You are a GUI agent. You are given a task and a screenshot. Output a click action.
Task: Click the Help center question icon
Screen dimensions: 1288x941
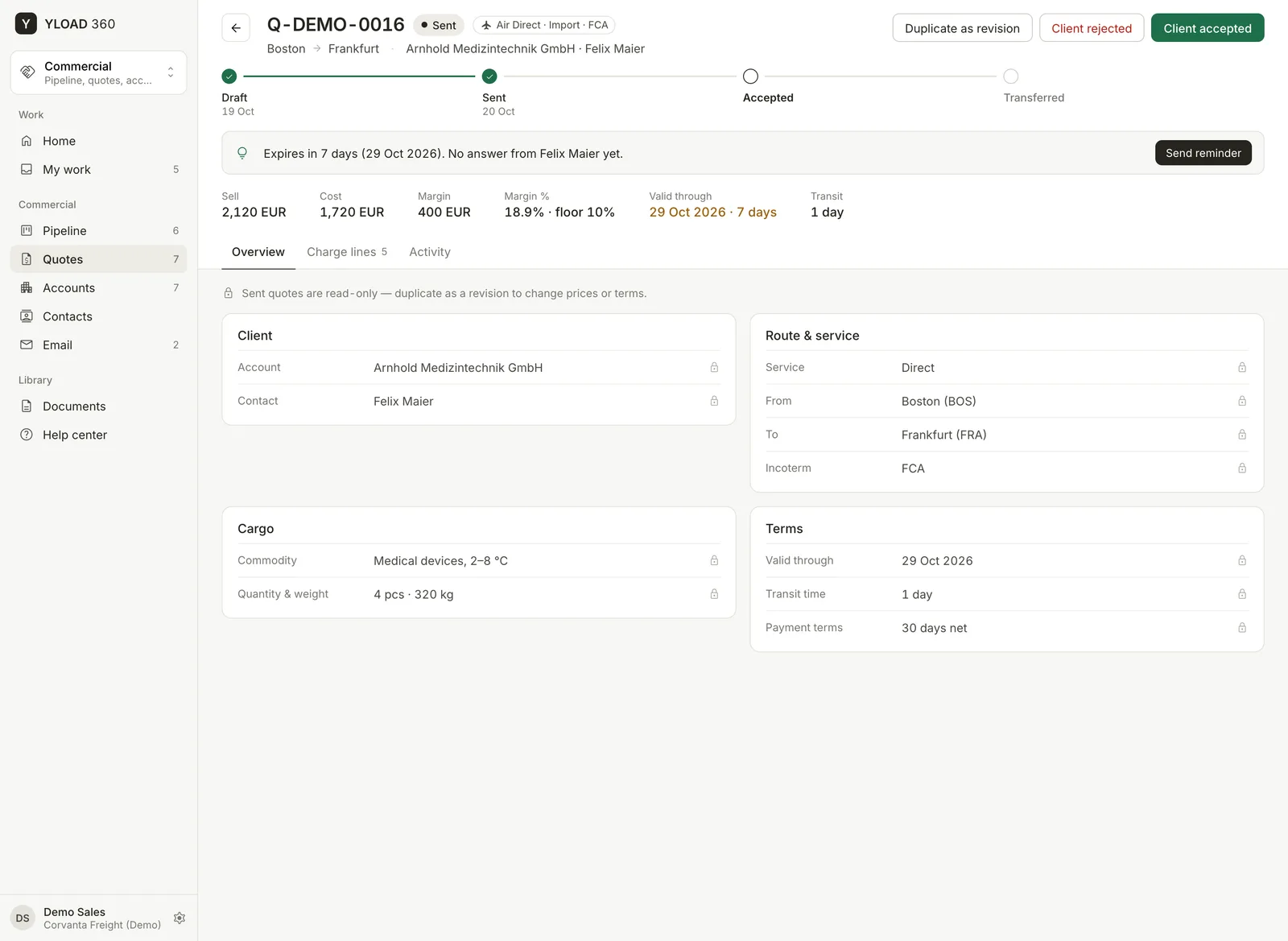tap(27, 435)
